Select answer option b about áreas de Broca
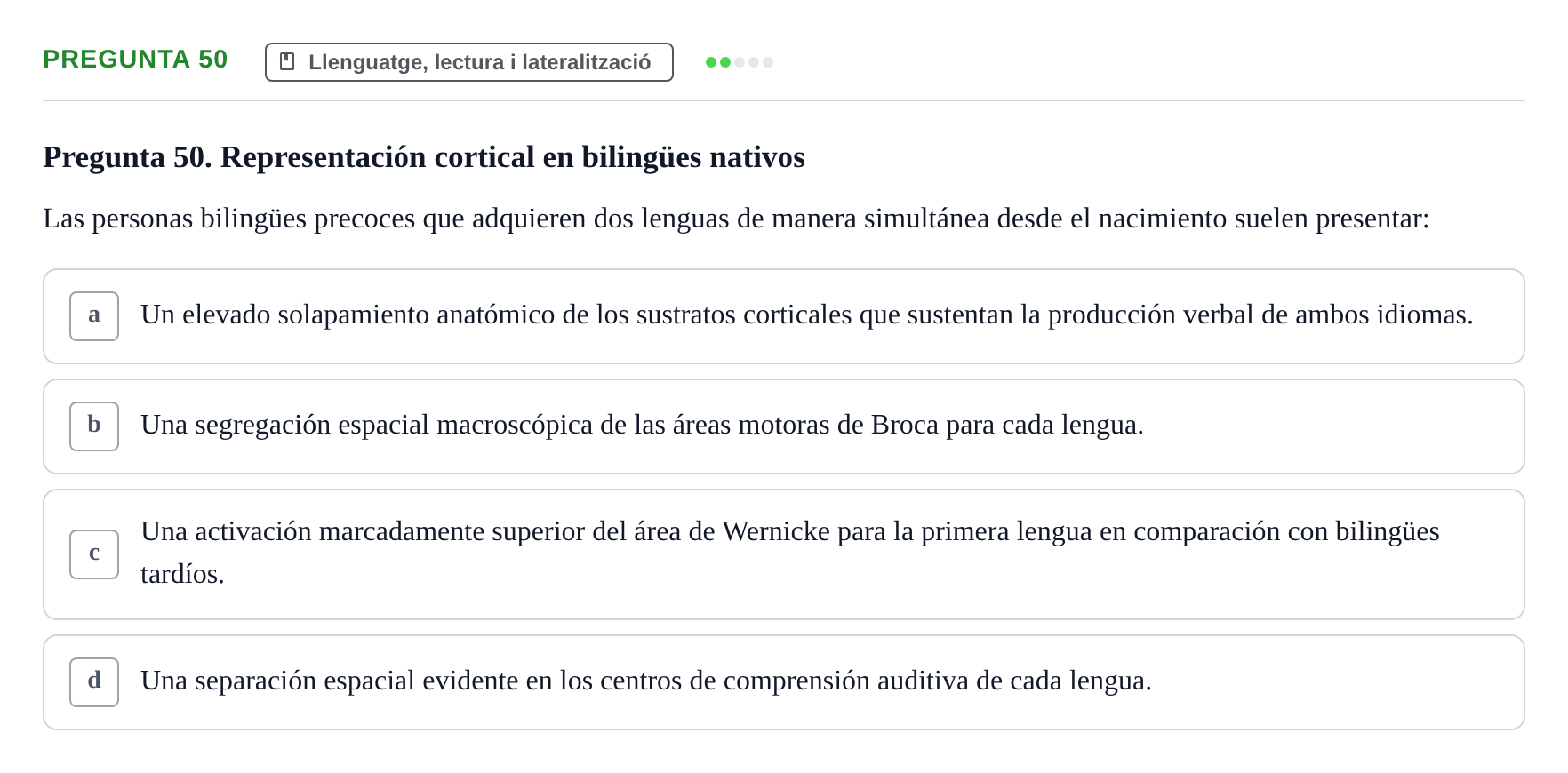Screen dimensions: 1568x773 (x=783, y=426)
